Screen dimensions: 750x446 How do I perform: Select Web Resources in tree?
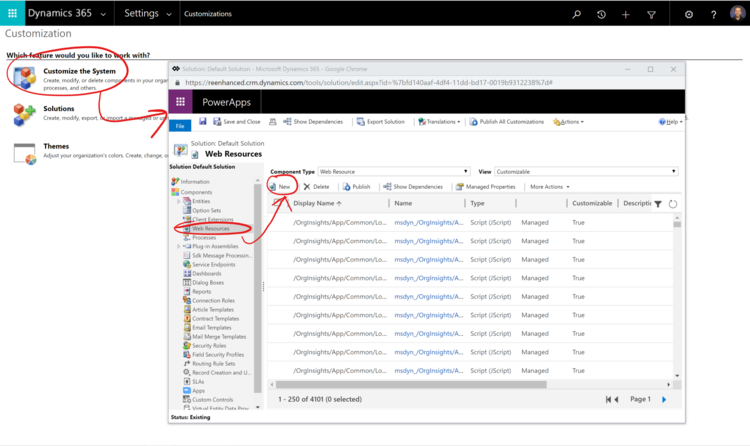(x=210, y=229)
